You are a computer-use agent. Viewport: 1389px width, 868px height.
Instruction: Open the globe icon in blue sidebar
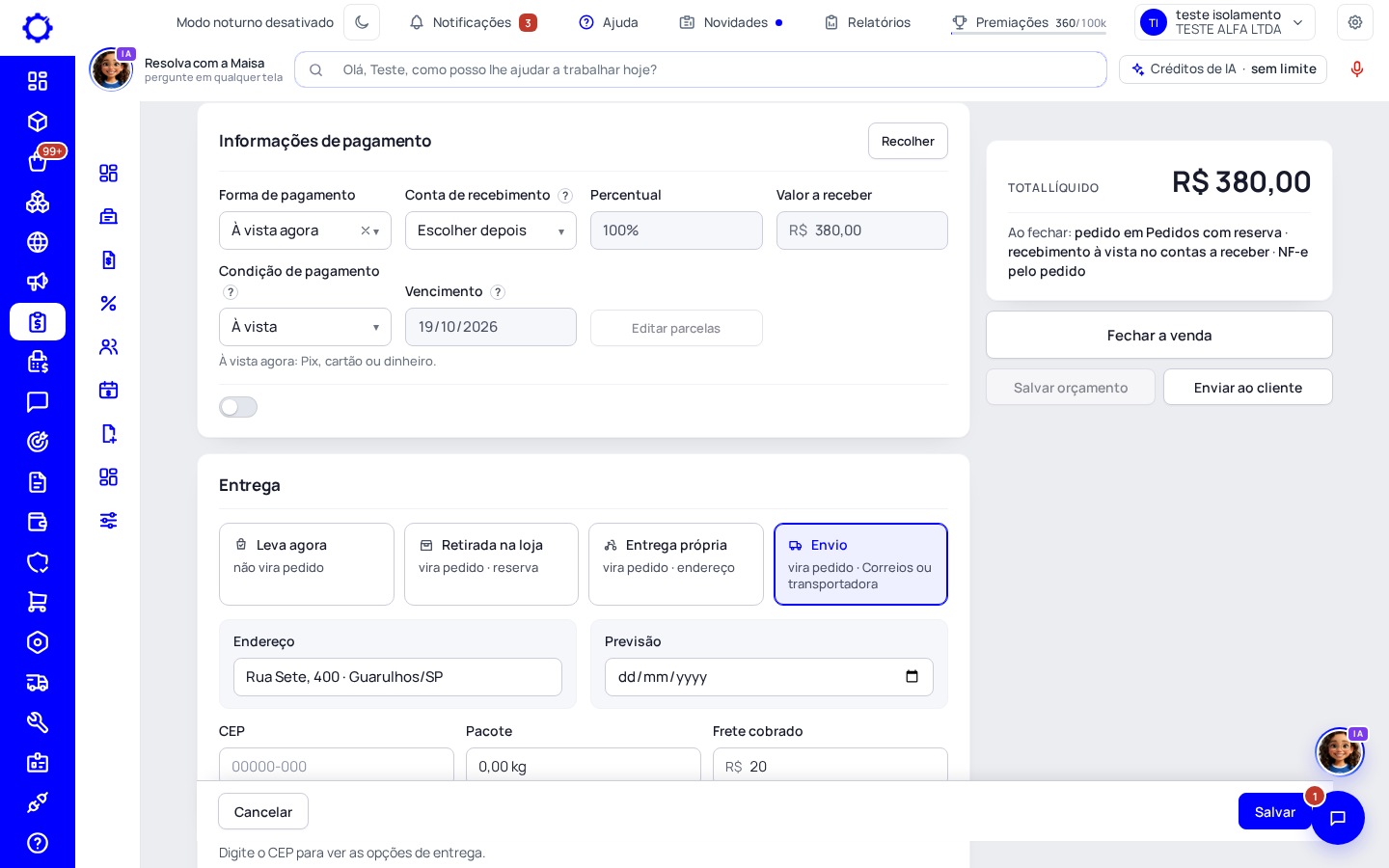click(x=38, y=242)
